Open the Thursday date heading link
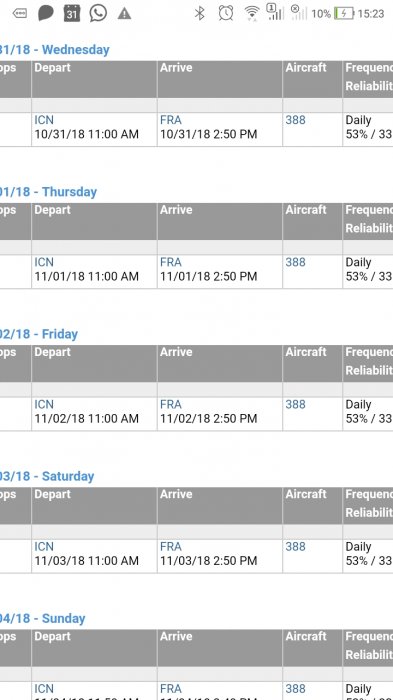The width and height of the screenshot is (393, 700). pyautogui.click(x=48, y=192)
